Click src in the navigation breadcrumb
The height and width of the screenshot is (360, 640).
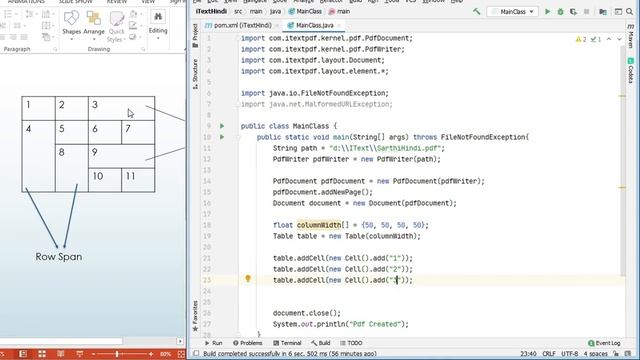(238, 11)
